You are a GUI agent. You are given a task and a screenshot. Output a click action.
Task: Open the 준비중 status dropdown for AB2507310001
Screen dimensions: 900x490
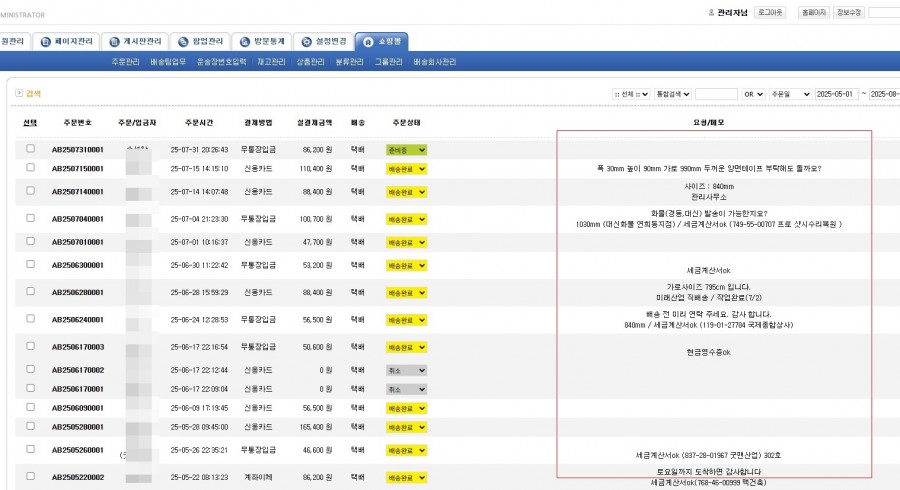[406, 149]
